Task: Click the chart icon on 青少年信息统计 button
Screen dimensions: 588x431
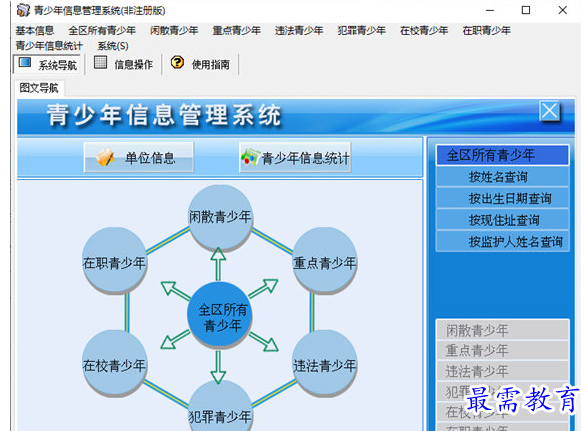Action: pyautogui.click(x=250, y=157)
